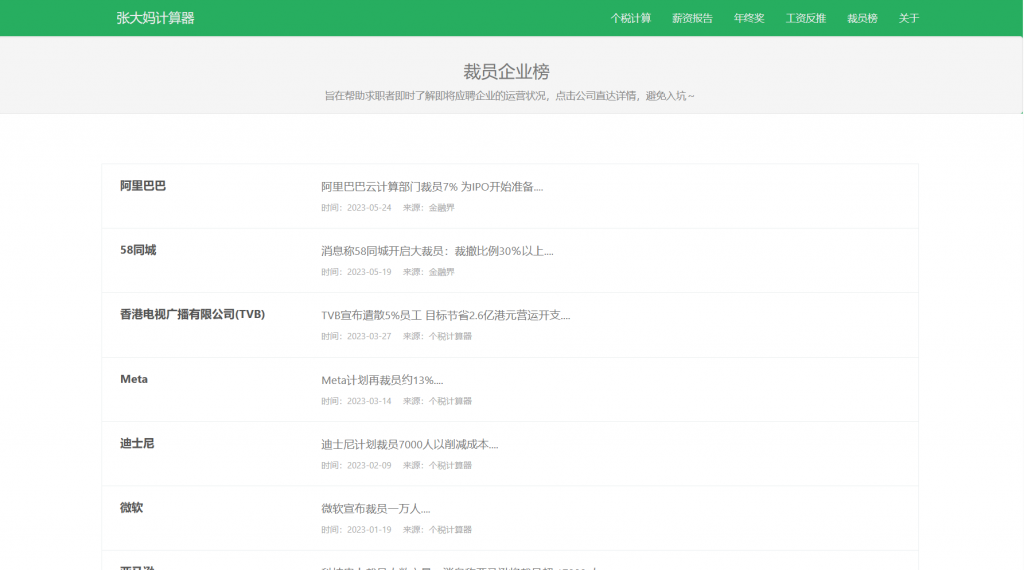Click the subtitle text about 求职者
This screenshot has height=570, width=1024.
tap(509, 96)
